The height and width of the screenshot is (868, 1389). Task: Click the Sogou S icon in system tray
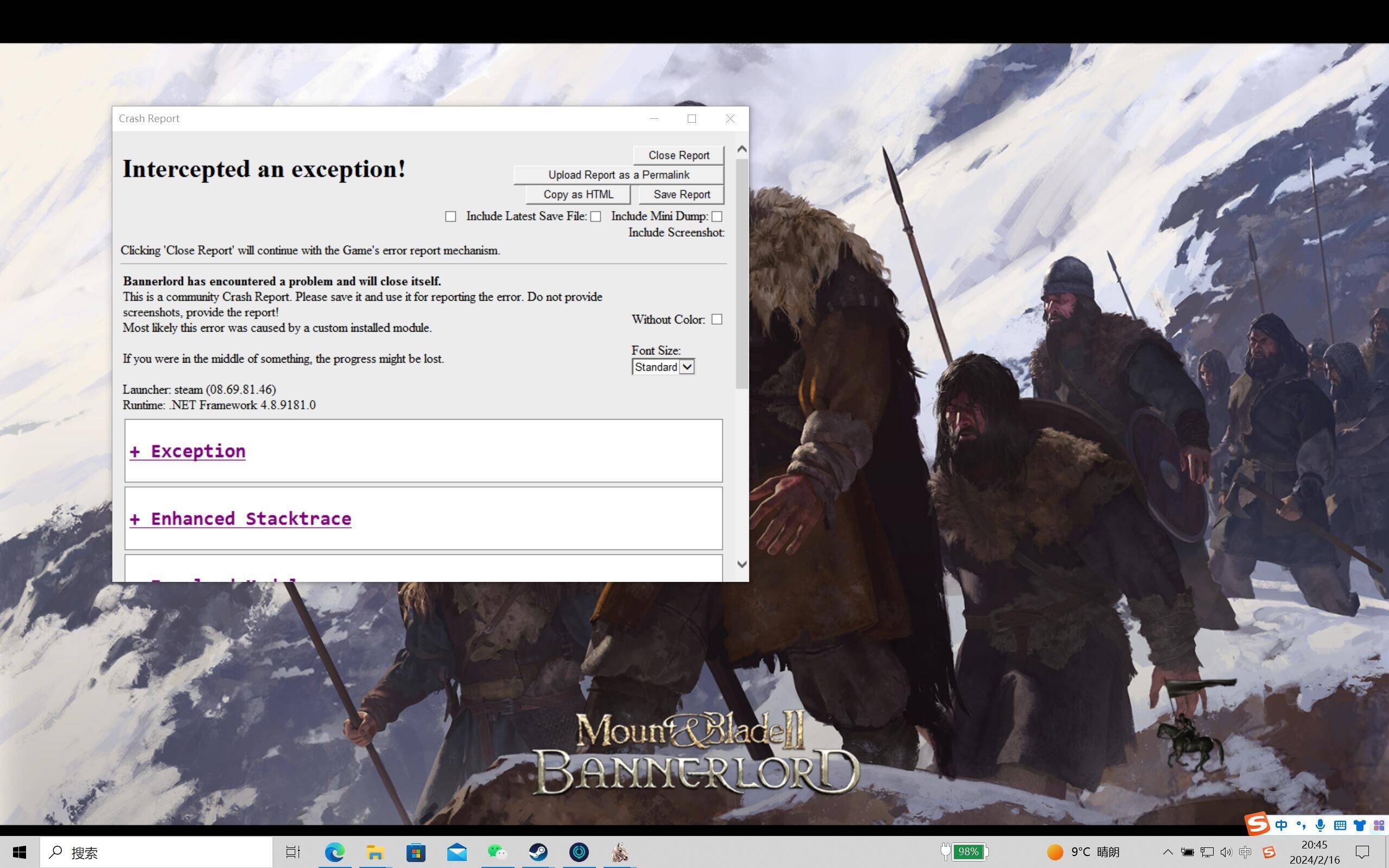point(1269,852)
